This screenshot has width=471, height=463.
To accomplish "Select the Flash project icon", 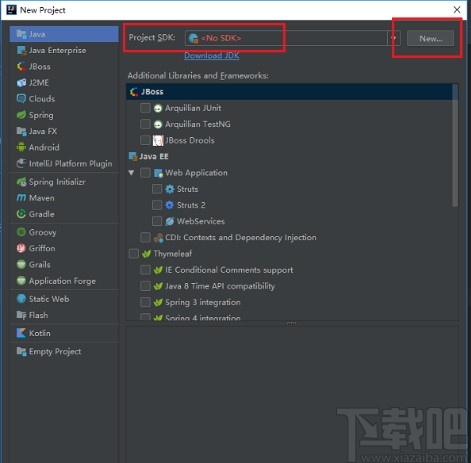I will pos(21,315).
